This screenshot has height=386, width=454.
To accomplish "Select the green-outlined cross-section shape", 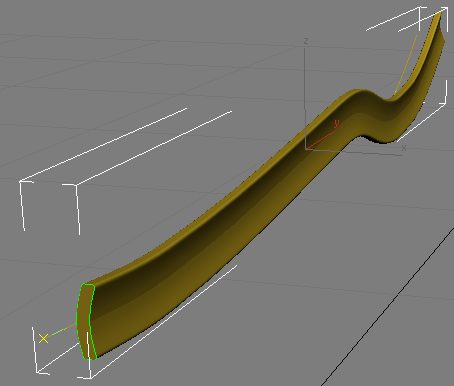I will click(x=86, y=322).
